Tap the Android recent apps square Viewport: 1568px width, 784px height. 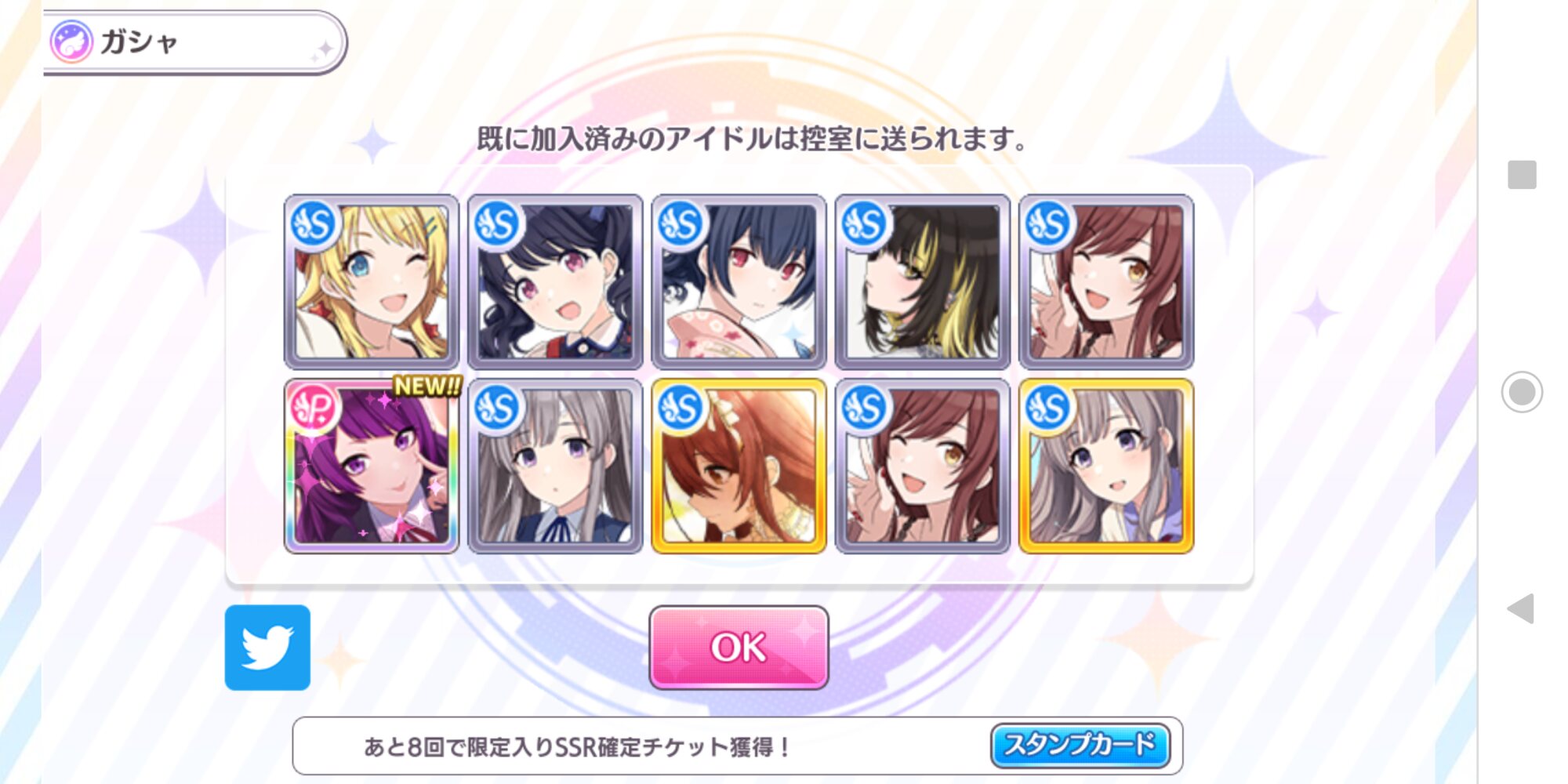pyautogui.click(x=1522, y=174)
